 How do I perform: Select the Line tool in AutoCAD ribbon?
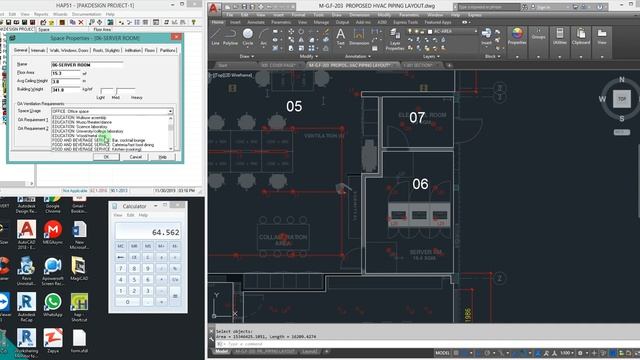click(x=216, y=36)
